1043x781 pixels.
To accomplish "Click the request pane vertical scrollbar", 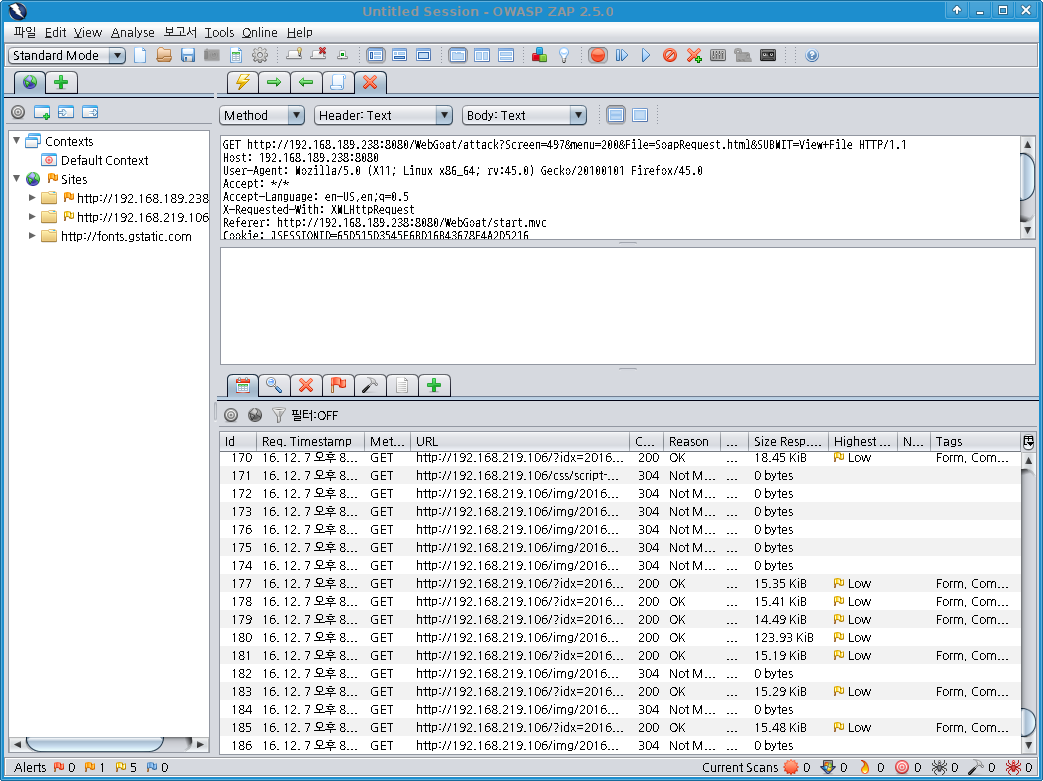I will (x=1028, y=187).
